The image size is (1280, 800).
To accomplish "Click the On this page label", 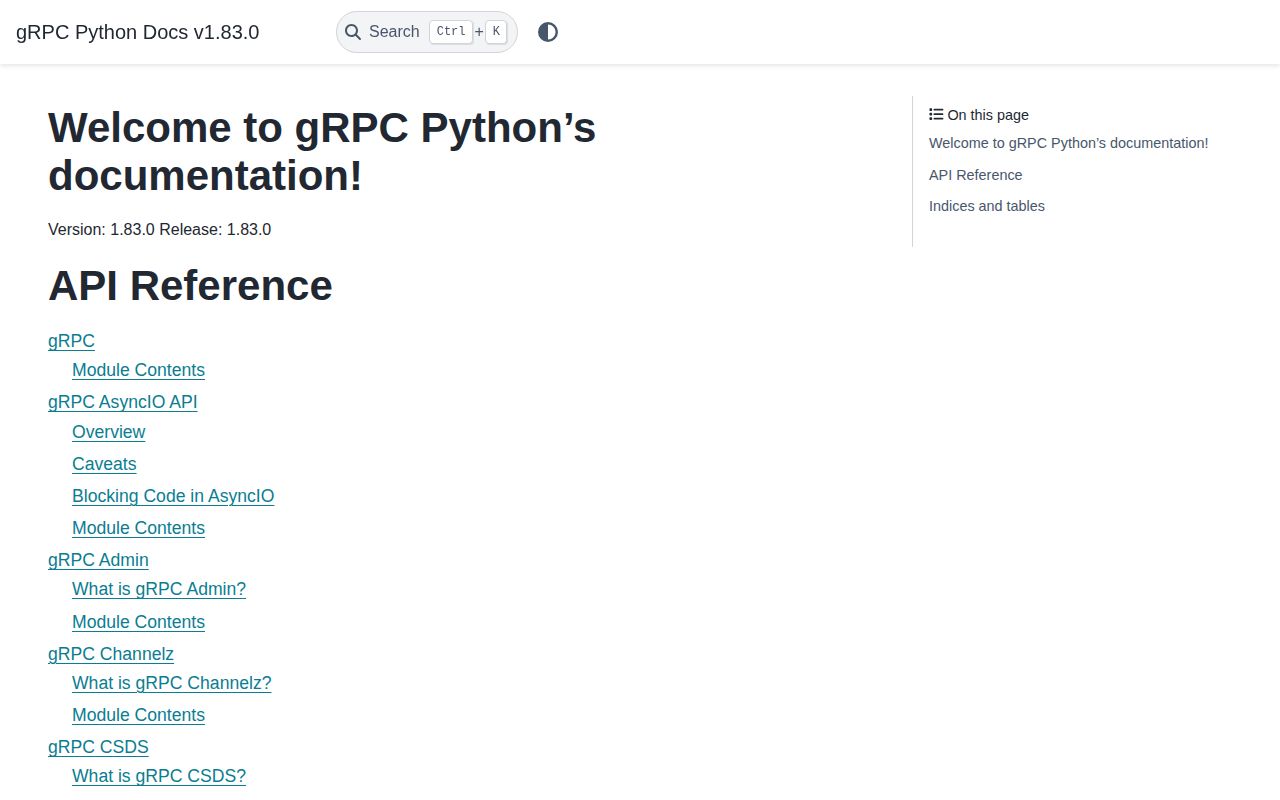I will pos(988,115).
